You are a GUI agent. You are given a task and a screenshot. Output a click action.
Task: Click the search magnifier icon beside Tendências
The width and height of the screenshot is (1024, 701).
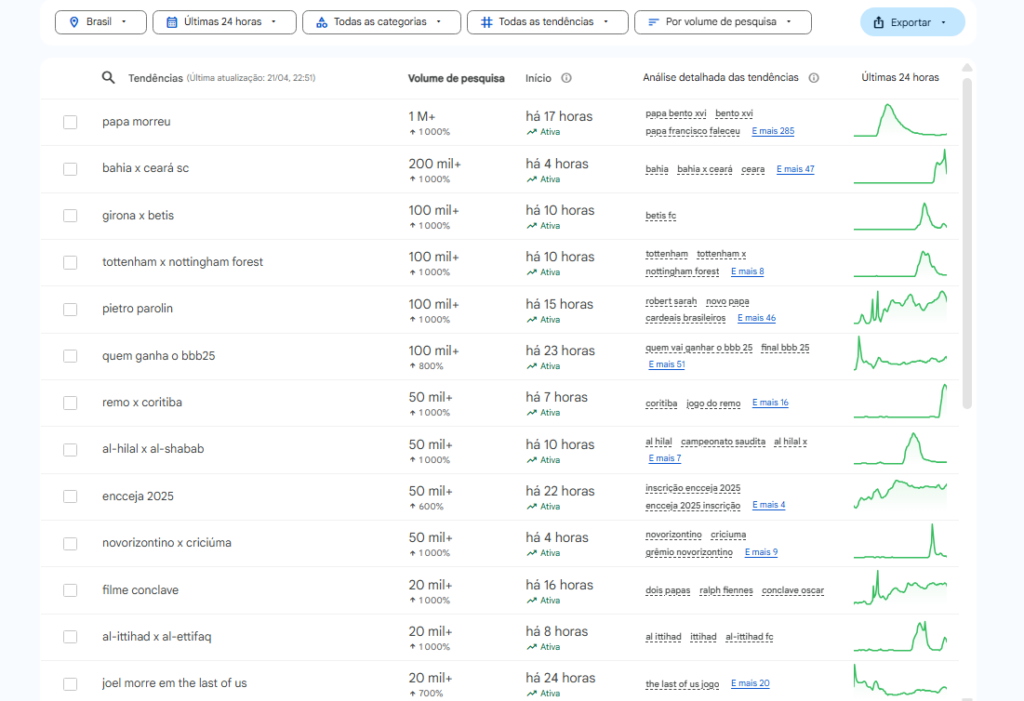click(109, 78)
